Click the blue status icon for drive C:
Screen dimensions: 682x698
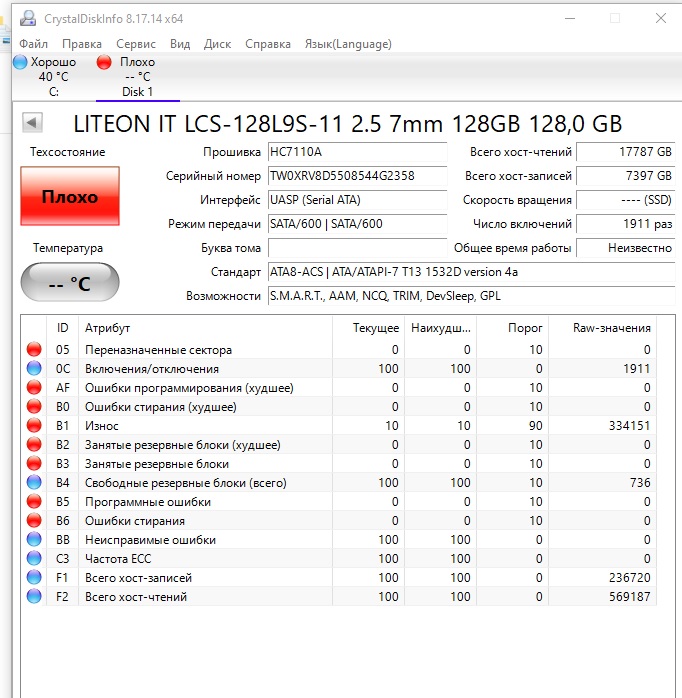[20, 62]
